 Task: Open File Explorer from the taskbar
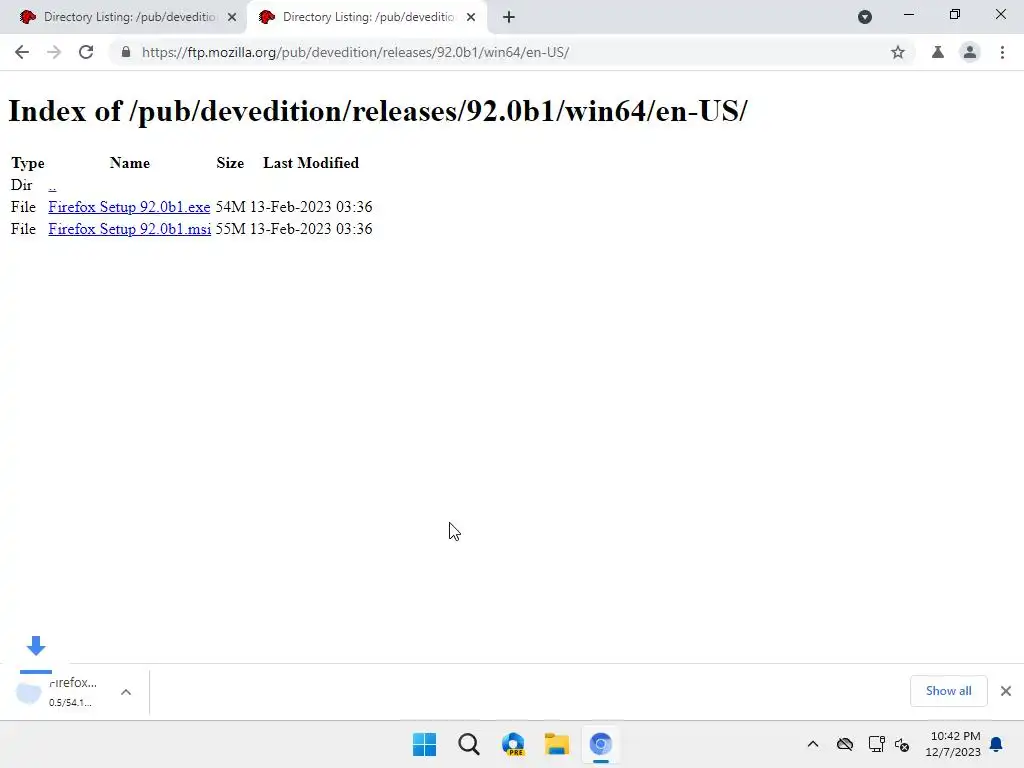[x=557, y=744]
